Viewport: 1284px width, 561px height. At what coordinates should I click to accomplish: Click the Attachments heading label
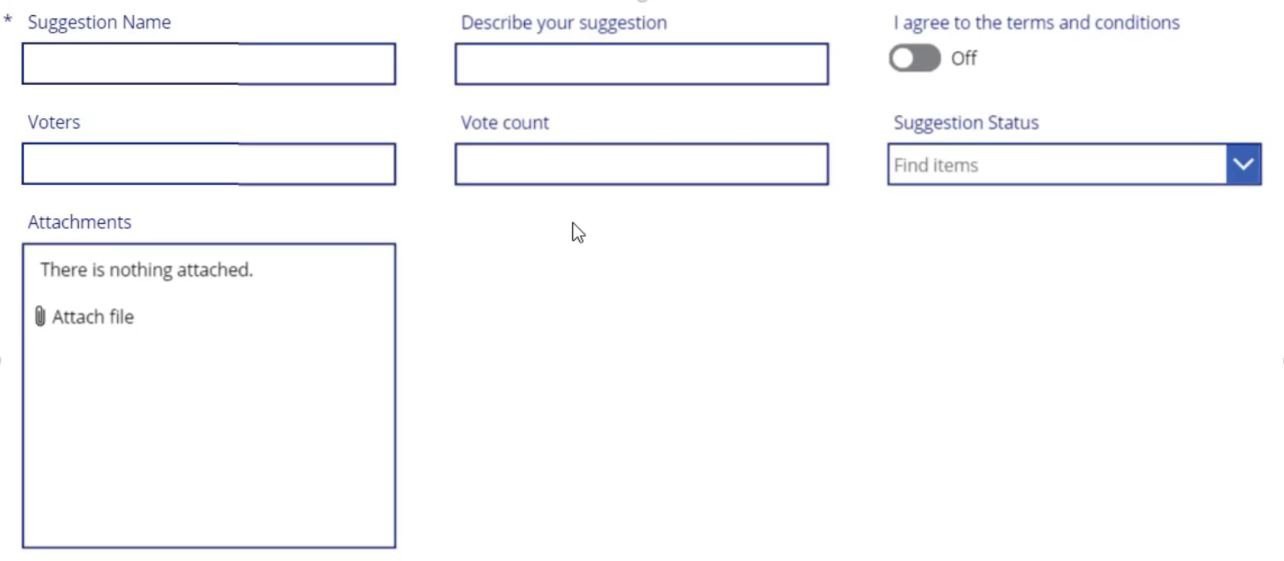[x=80, y=222]
